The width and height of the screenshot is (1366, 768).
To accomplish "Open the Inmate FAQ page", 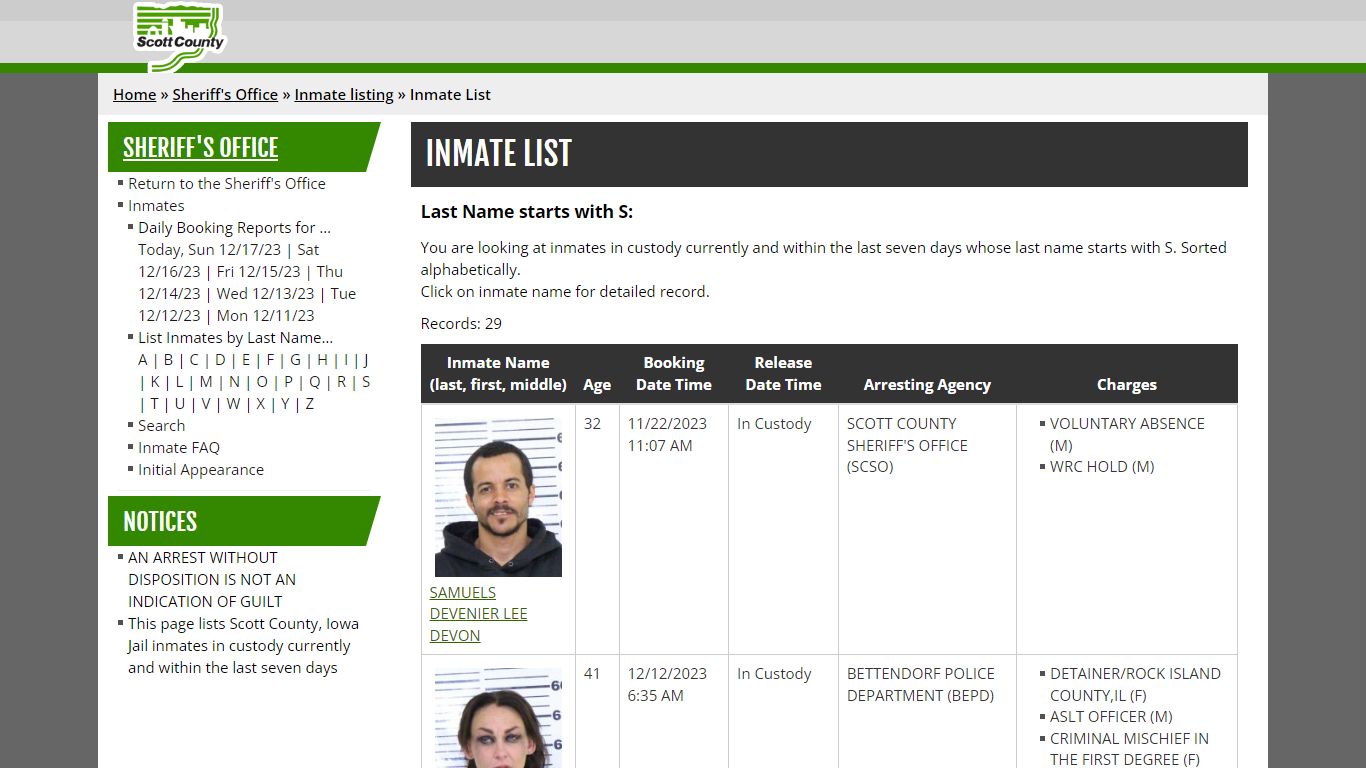I will [x=179, y=447].
